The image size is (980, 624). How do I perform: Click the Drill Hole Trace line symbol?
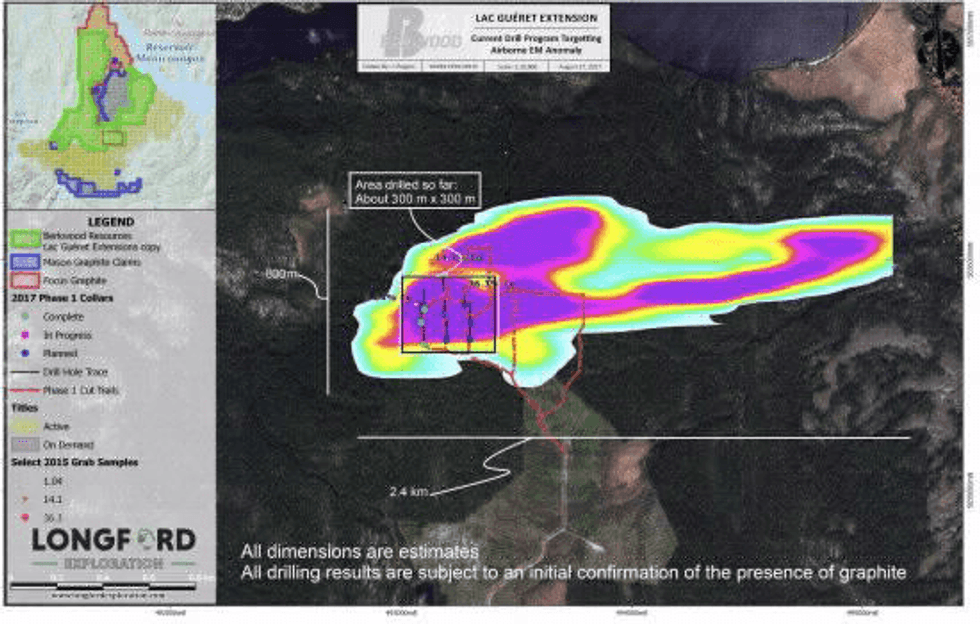pyautogui.click(x=23, y=372)
